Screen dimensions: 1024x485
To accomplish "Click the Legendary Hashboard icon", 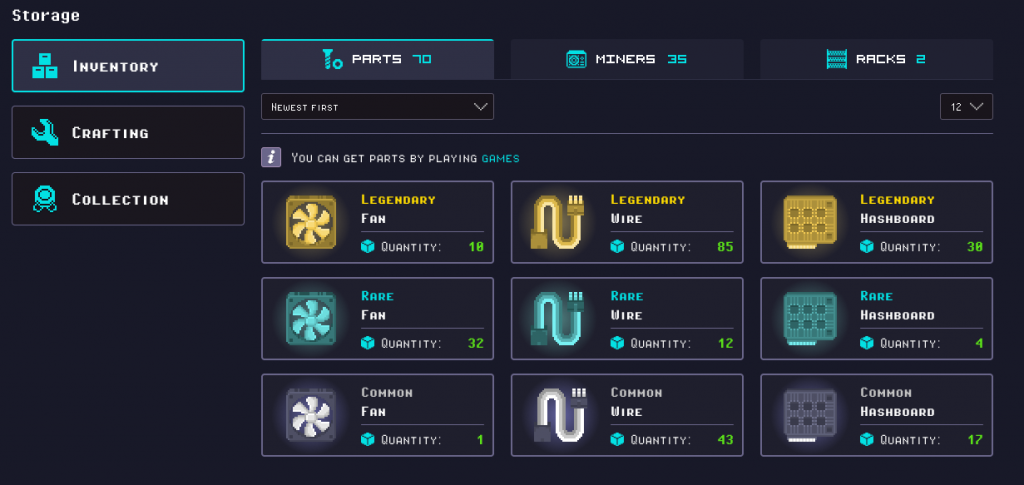I will pos(810,222).
